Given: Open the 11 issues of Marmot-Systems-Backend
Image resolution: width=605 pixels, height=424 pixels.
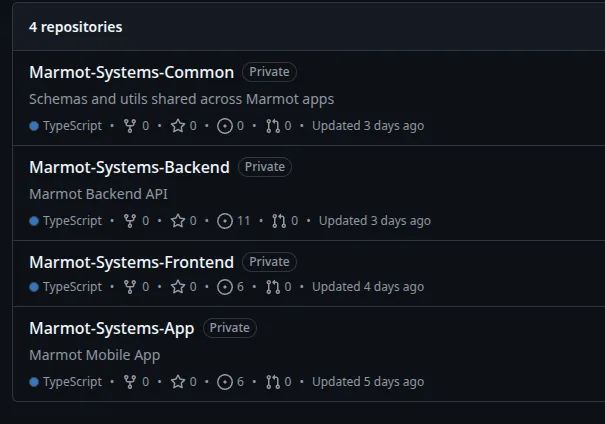Looking at the screenshot, I should (x=234, y=221).
